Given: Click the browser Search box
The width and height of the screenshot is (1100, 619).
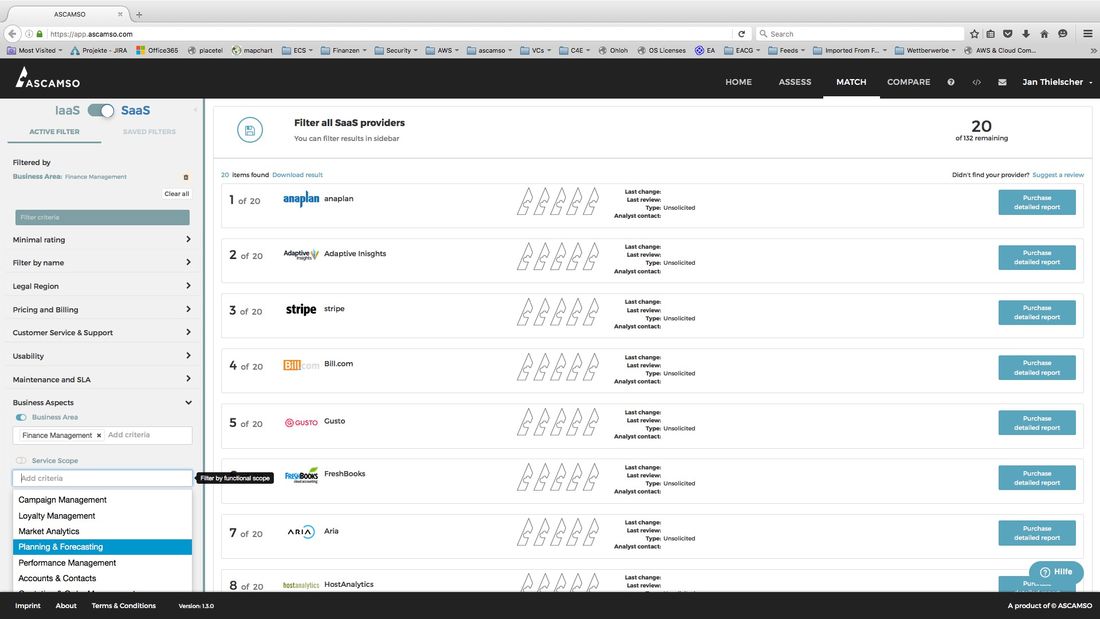Looking at the screenshot, I should click(x=860, y=34).
